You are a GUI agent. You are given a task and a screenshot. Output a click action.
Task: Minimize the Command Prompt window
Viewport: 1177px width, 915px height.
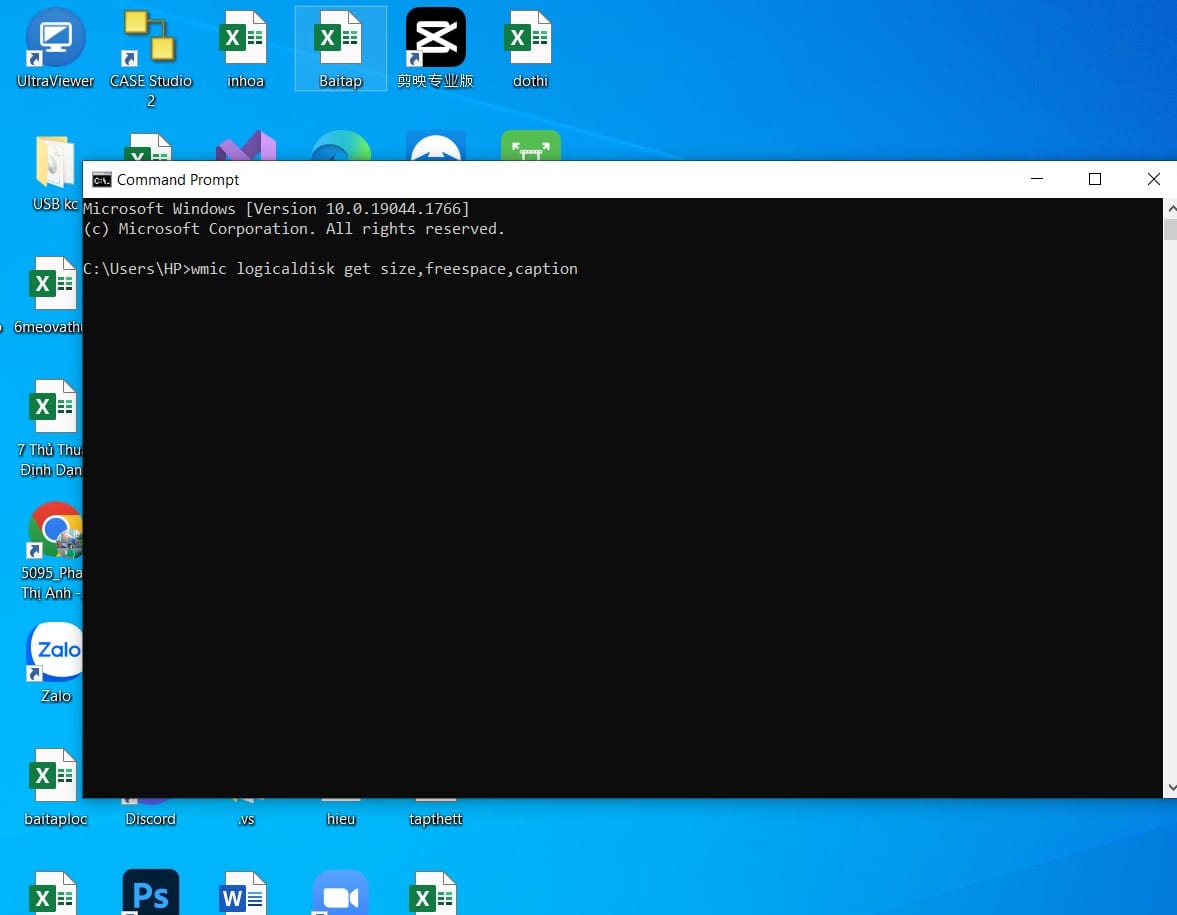tap(1037, 179)
